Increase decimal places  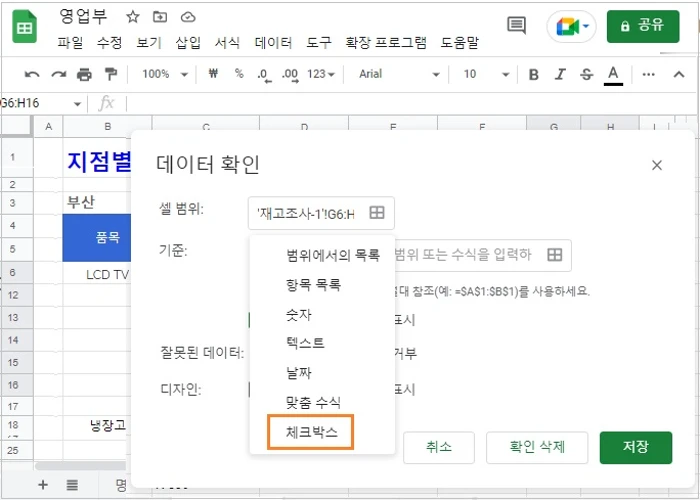[x=290, y=75]
